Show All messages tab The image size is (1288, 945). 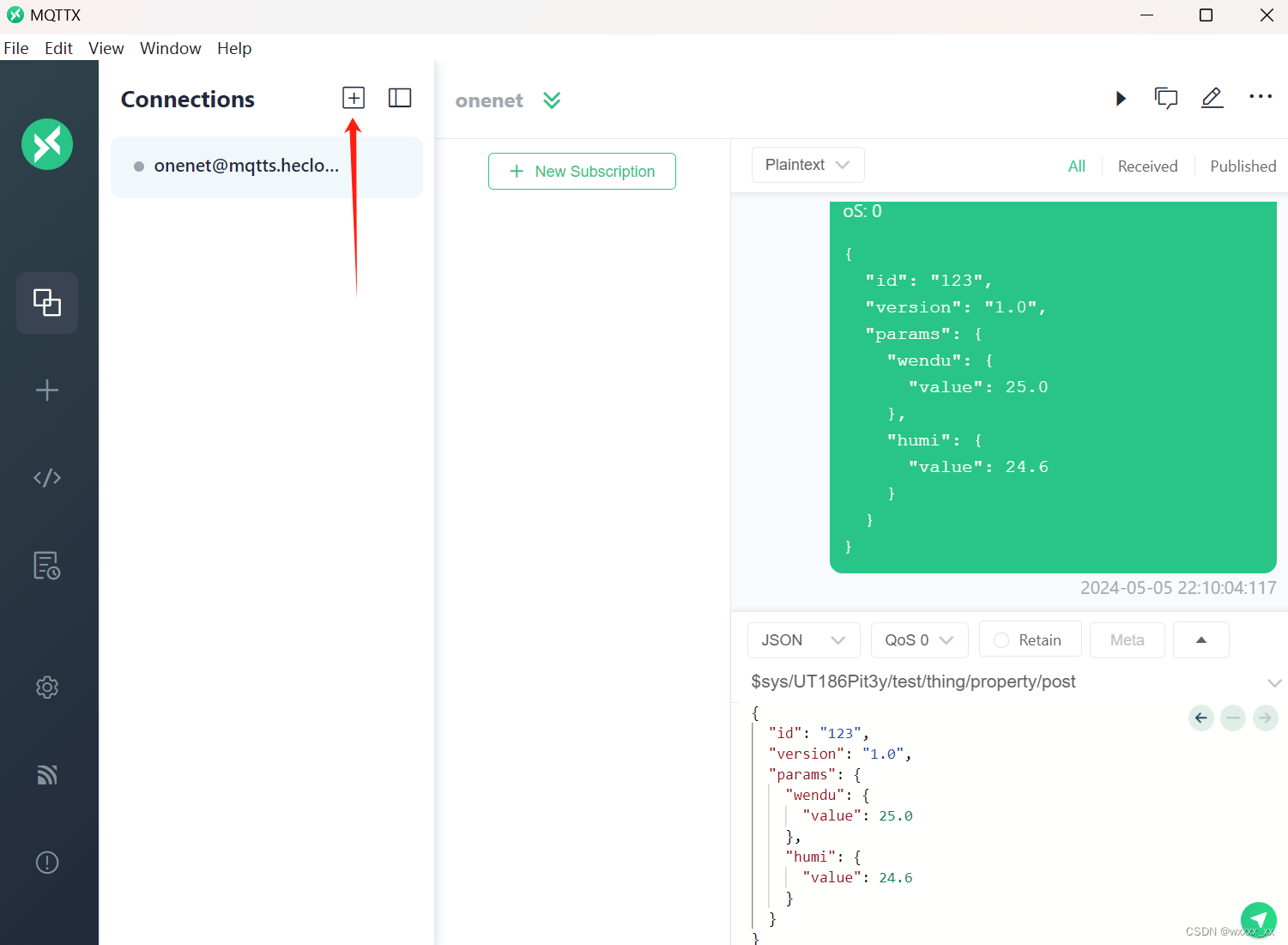pyautogui.click(x=1077, y=167)
